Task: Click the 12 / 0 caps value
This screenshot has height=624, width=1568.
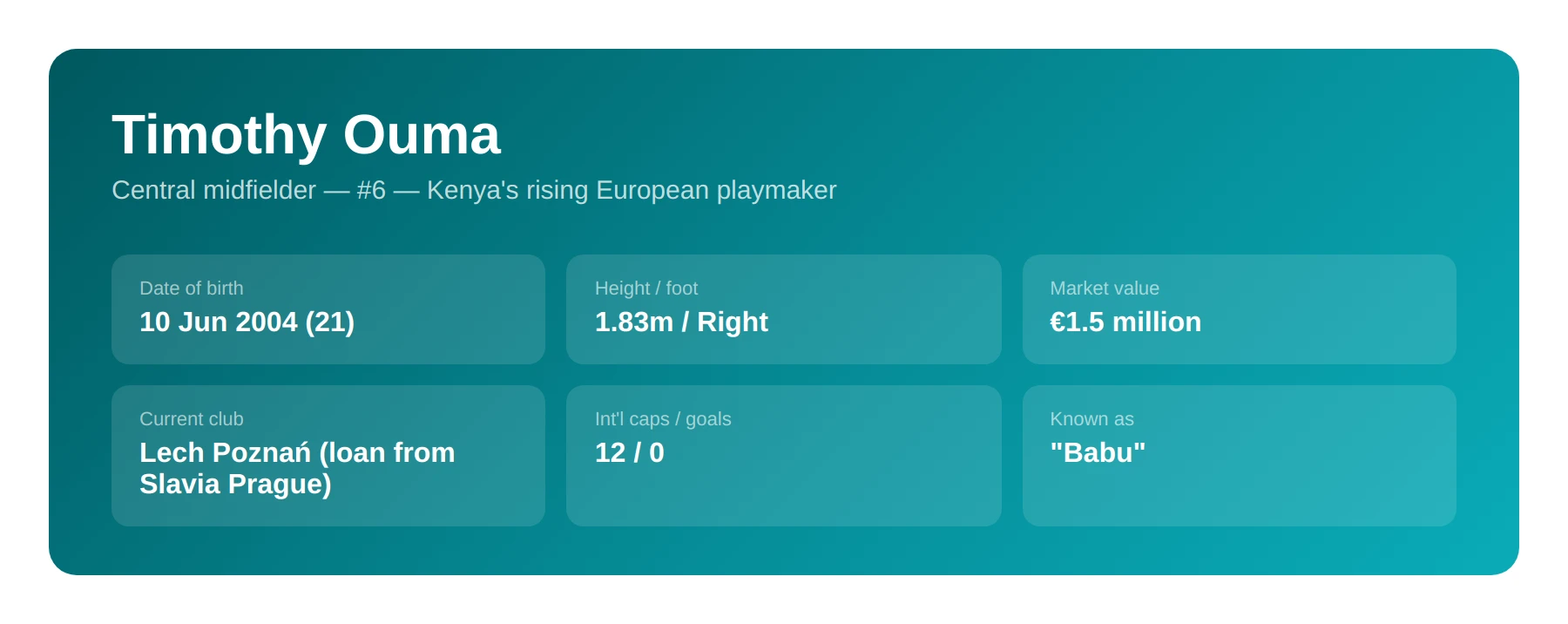Action: pos(630,452)
